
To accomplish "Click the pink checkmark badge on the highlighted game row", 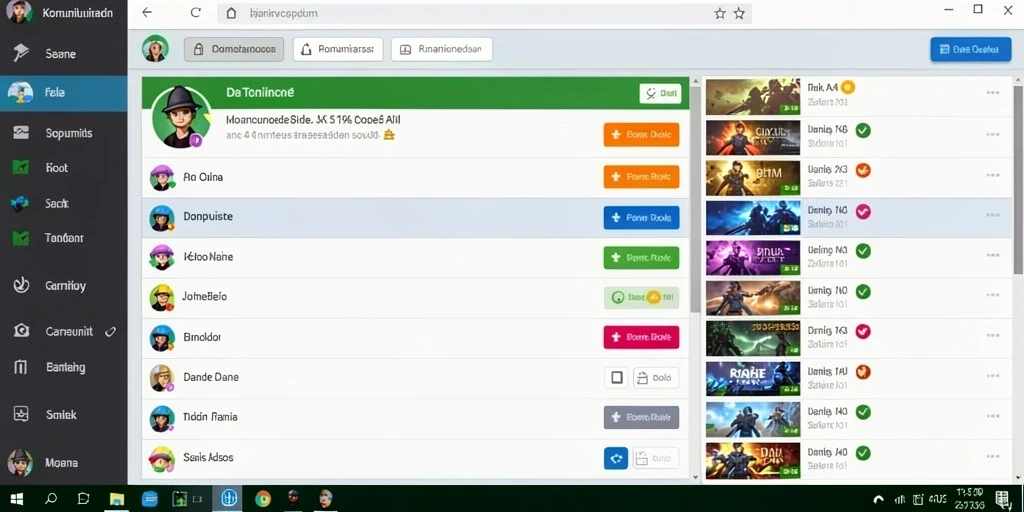I will (x=863, y=211).
